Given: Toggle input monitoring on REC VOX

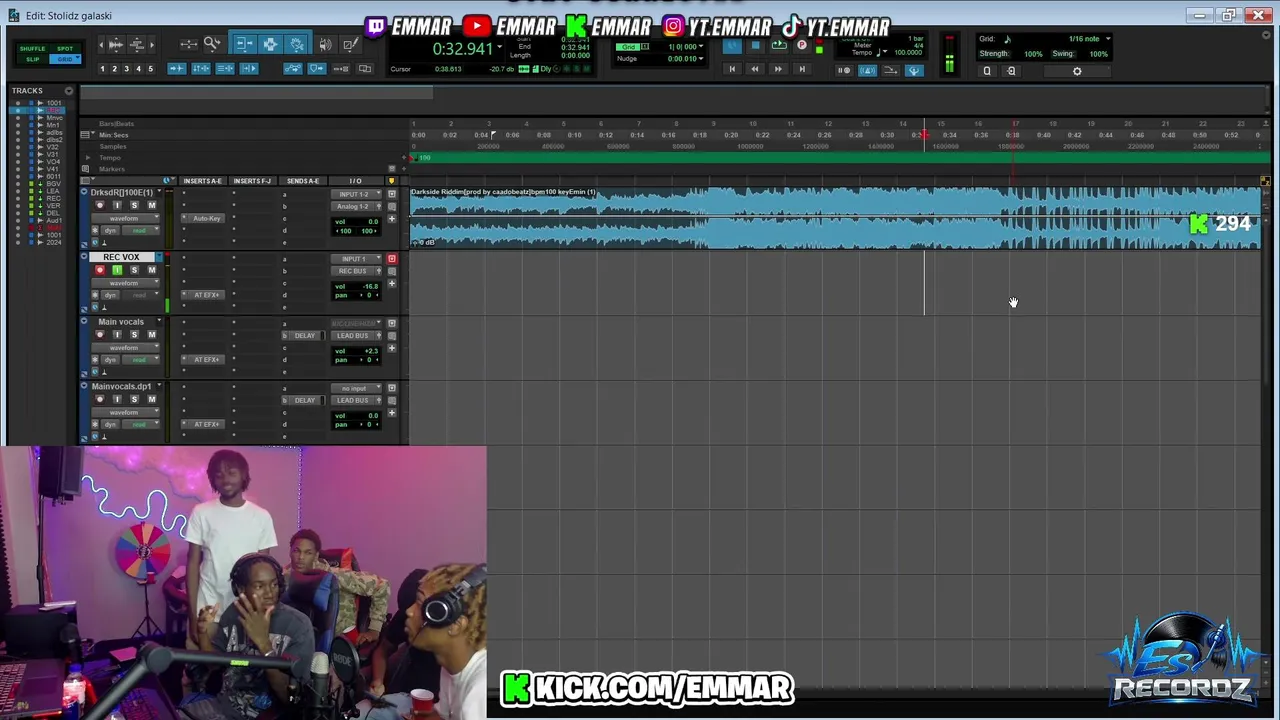Looking at the screenshot, I should (117, 270).
